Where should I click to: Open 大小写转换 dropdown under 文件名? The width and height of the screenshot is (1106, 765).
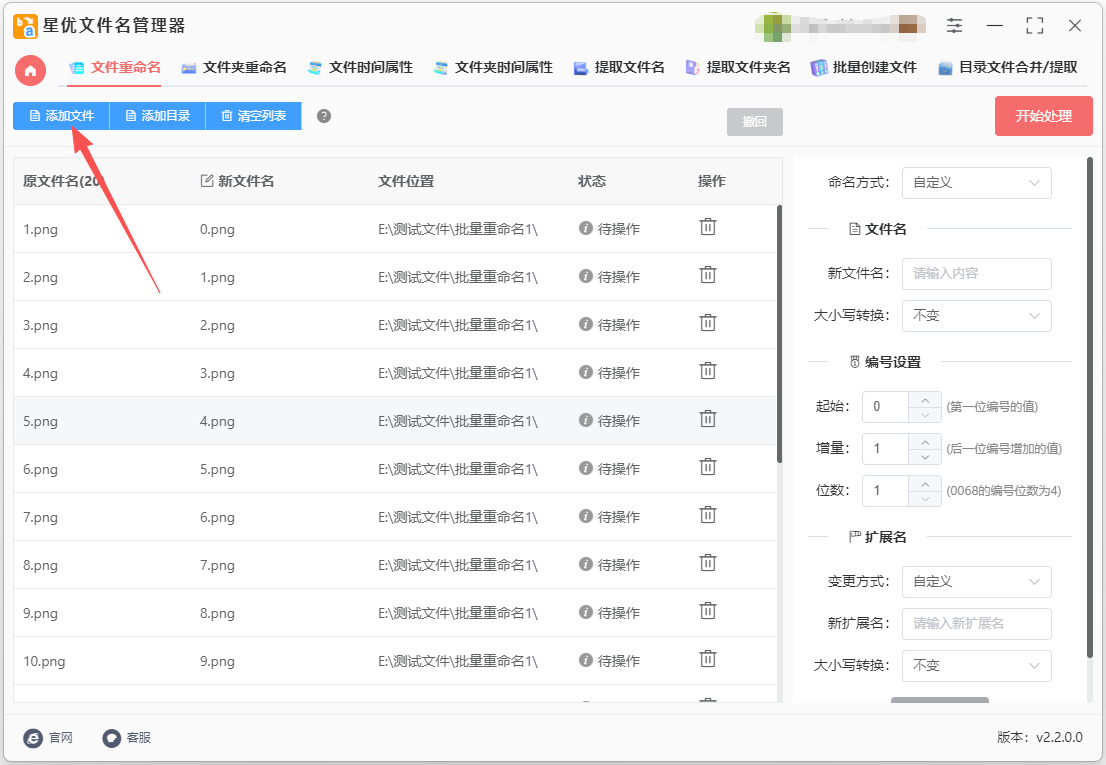pos(976,316)
